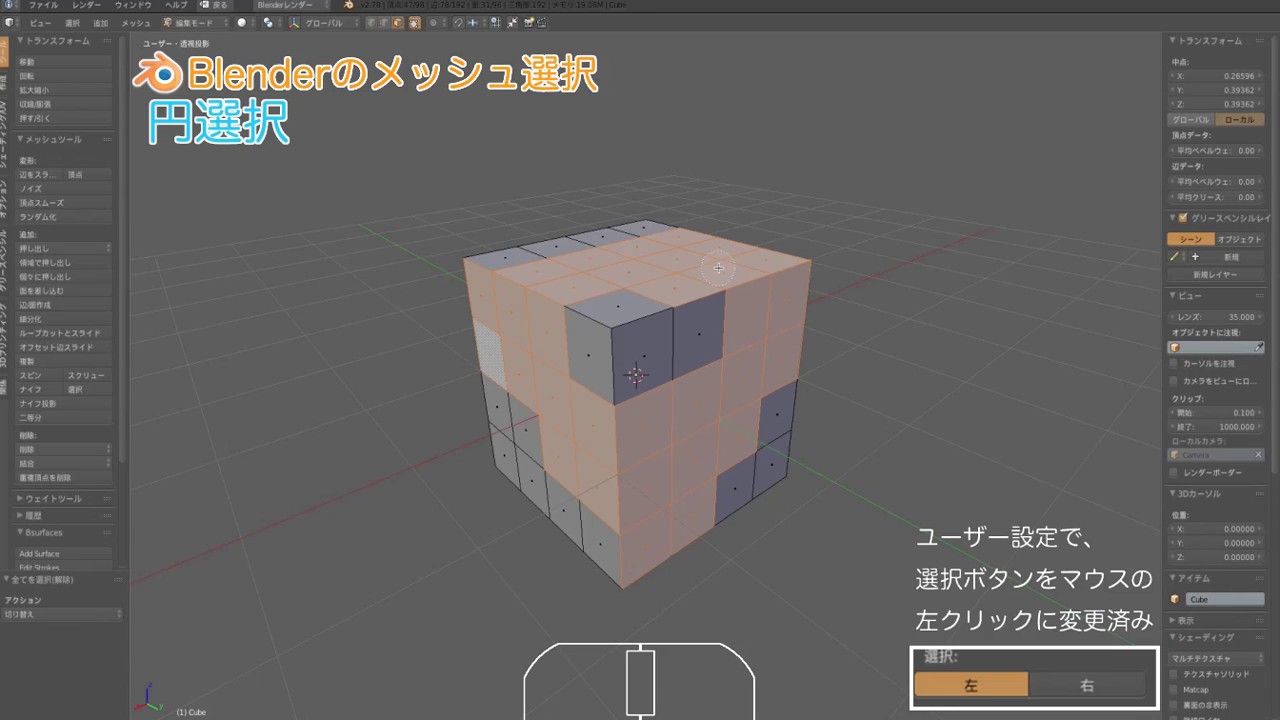Open the ビュー menu in 3D header
The image size is (1280, 720).
pos(40,22)
